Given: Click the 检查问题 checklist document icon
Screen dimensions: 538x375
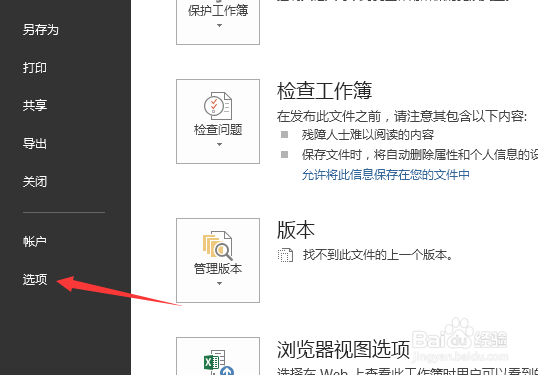Looking at the screenshot, I should [x=218, y=105].
